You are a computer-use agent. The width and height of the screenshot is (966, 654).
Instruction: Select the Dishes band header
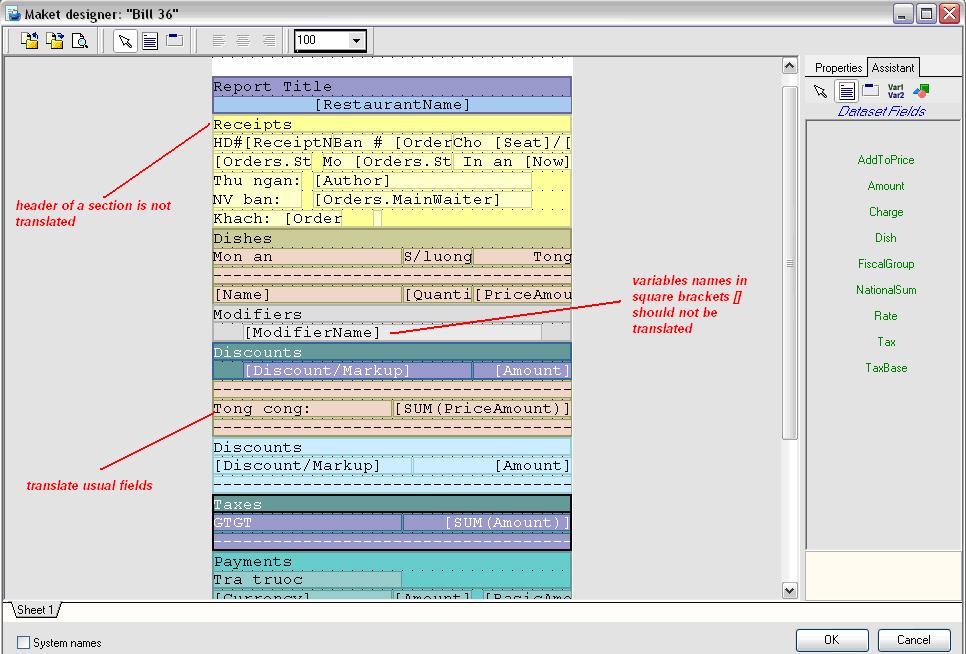point(392,238)
